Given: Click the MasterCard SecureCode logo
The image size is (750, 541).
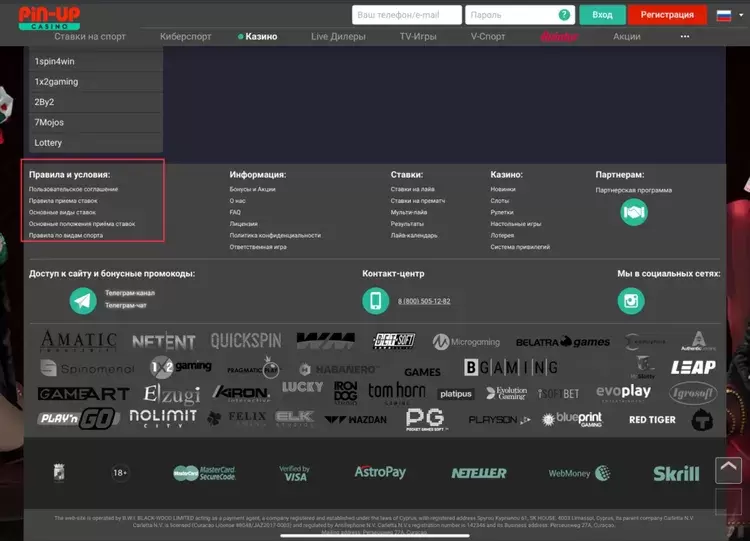Looking at the screenshot, I should 204,473.
